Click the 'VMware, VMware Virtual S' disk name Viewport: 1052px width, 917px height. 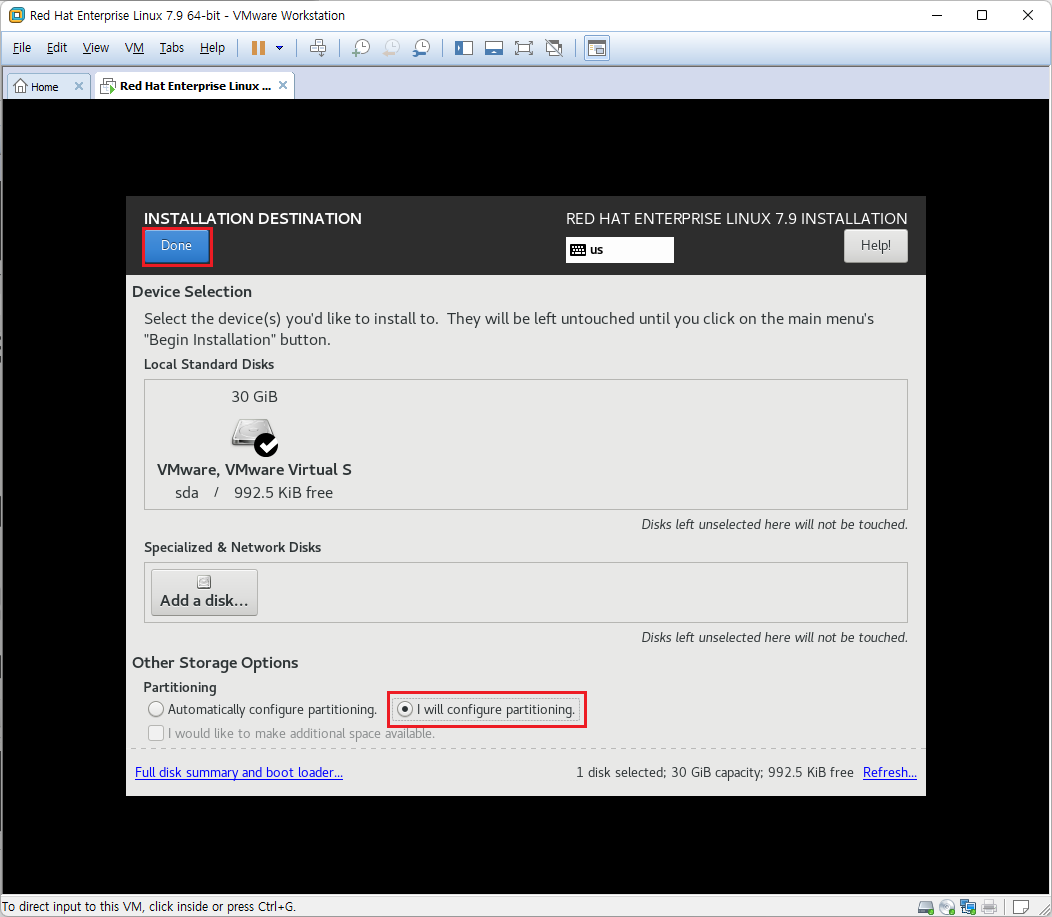tap(254, 470)
